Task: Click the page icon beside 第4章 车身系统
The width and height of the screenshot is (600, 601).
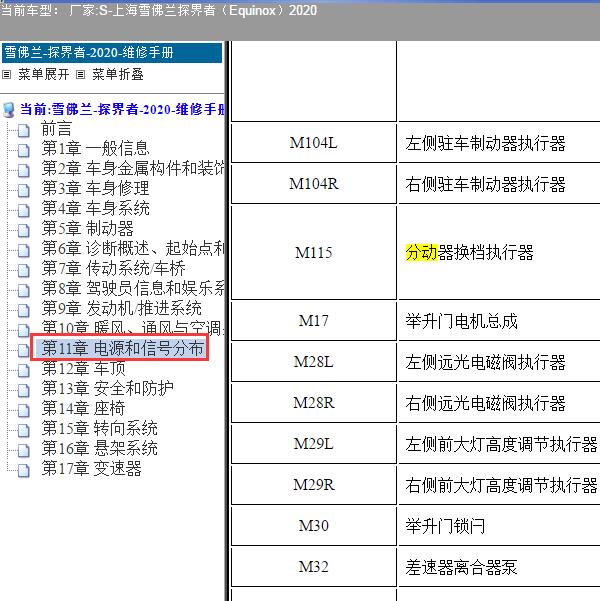Action: (24, 210)
